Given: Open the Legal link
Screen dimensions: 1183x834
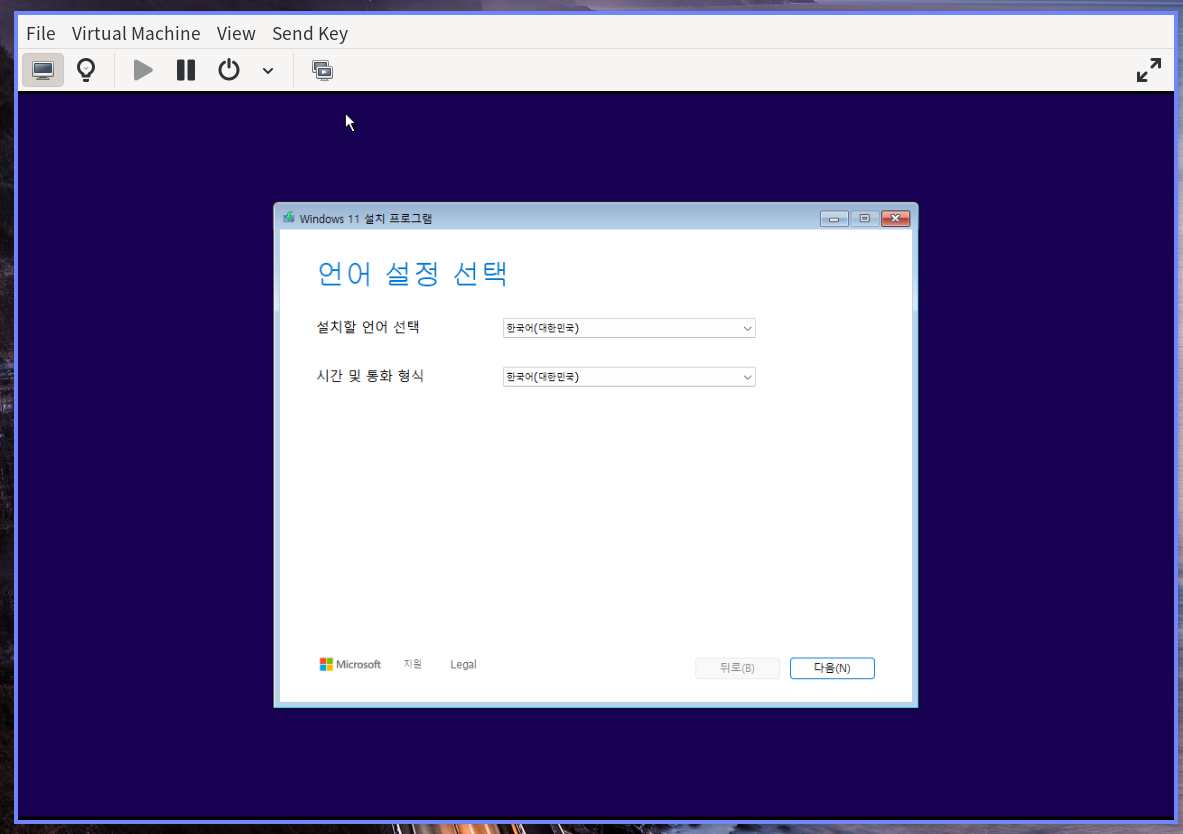Looking at the screenshot, I should (x=463, y=663).
